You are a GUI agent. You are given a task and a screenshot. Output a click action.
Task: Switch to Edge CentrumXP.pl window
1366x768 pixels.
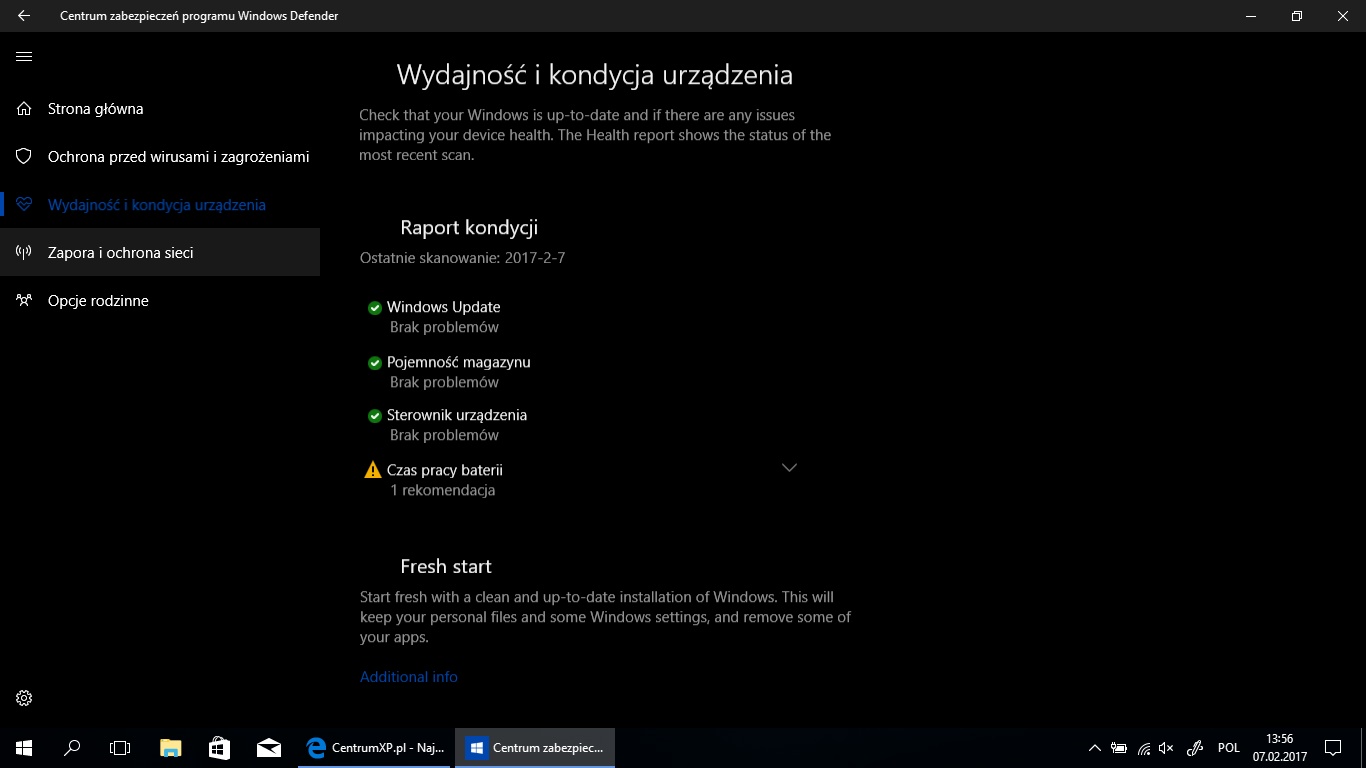(x=376, y=748)
